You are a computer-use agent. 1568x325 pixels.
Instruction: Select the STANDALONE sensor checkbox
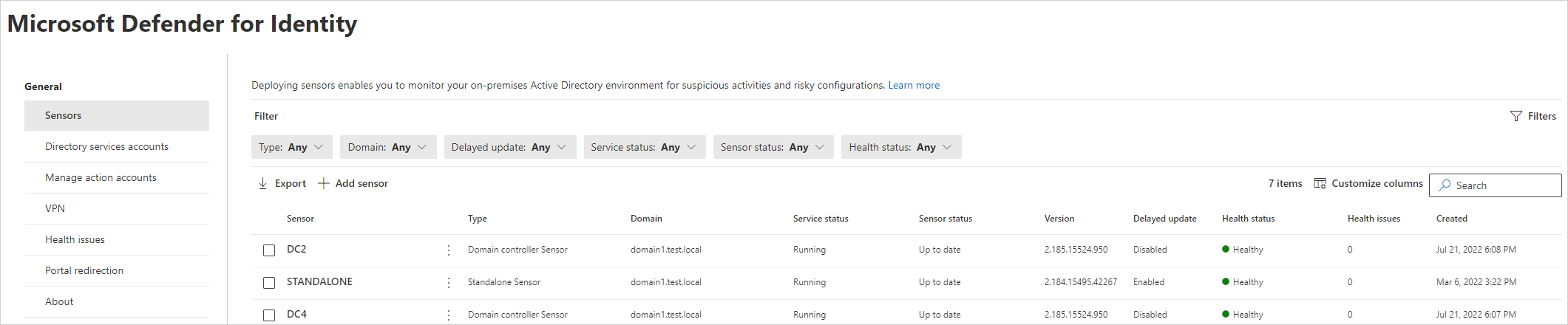coord(269,283)
